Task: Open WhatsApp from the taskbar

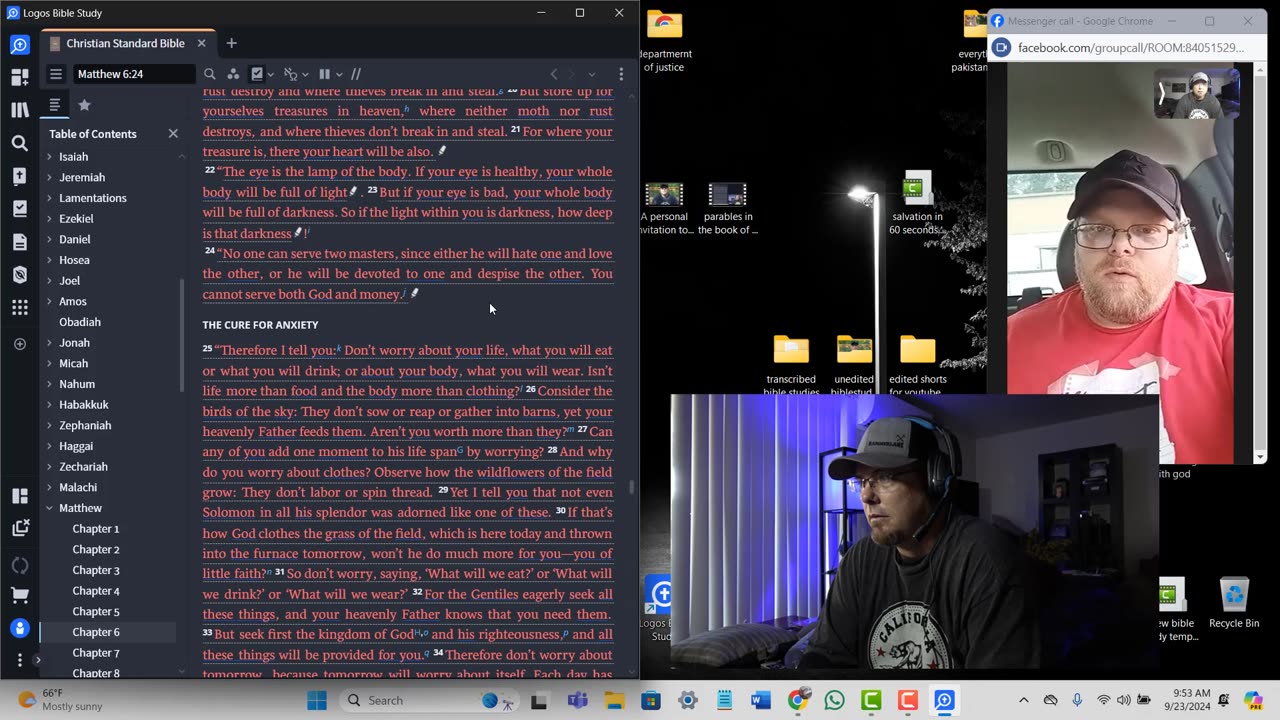Action: (834, 700)
